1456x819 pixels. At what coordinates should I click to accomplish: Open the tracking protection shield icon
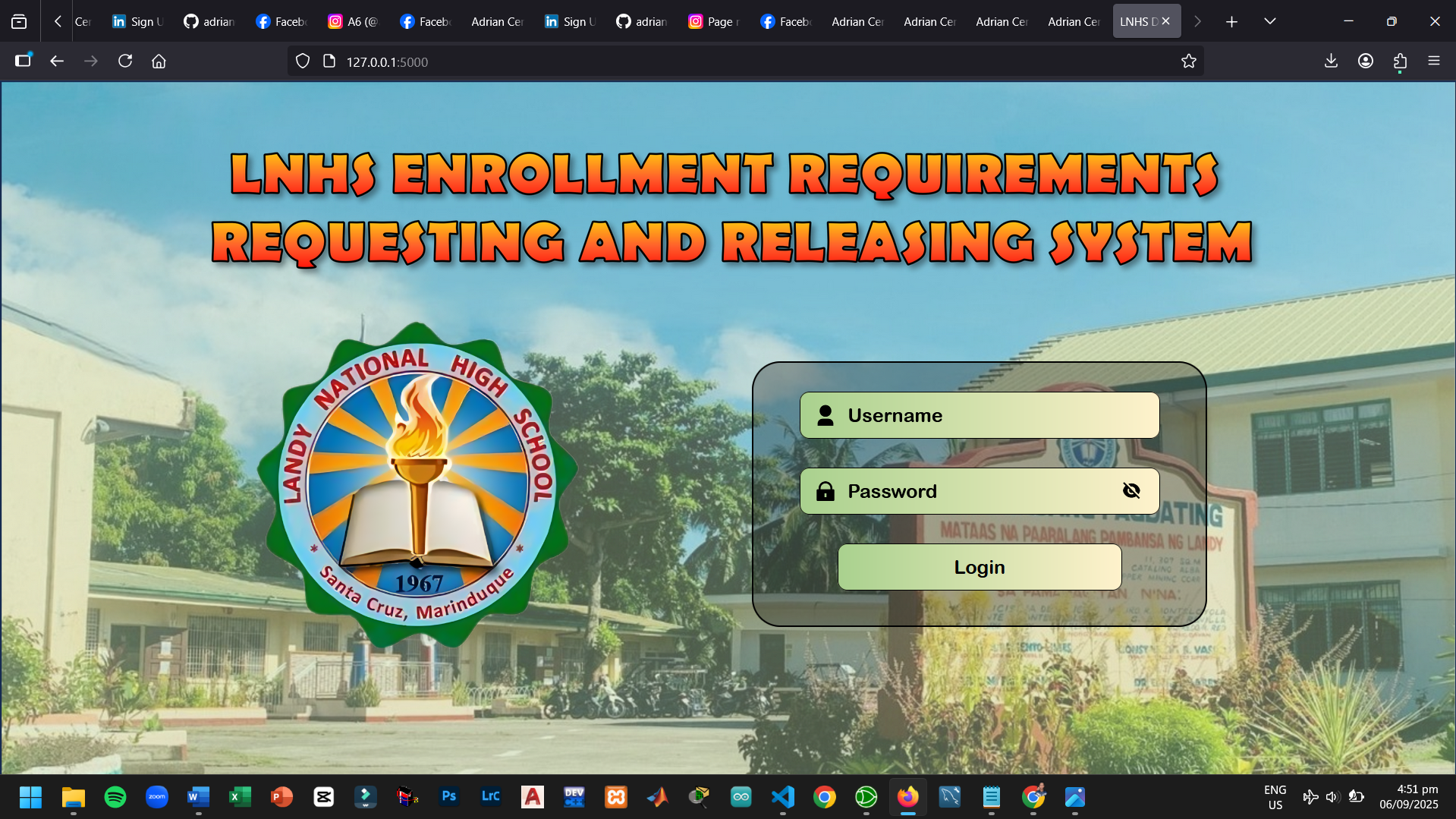click(x=303, y=61)
